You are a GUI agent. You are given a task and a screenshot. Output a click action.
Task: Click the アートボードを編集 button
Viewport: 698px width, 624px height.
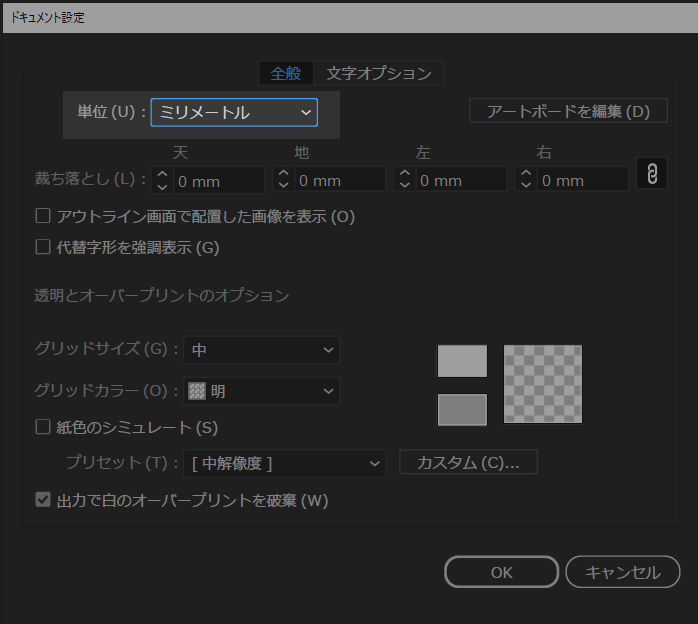pyautogui.click(x=567, y=111)
